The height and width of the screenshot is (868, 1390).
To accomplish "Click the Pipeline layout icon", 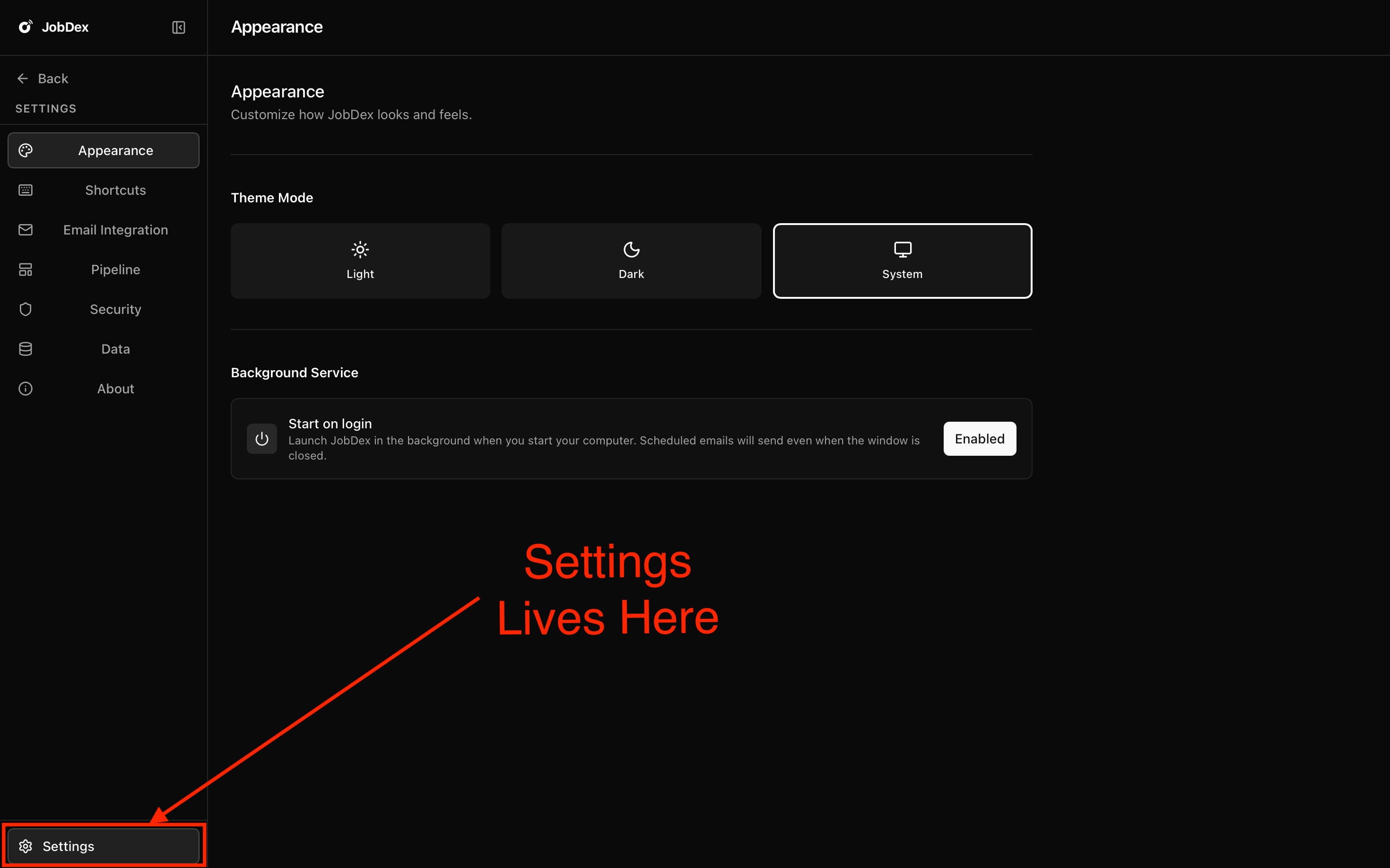I will (25, 269).
